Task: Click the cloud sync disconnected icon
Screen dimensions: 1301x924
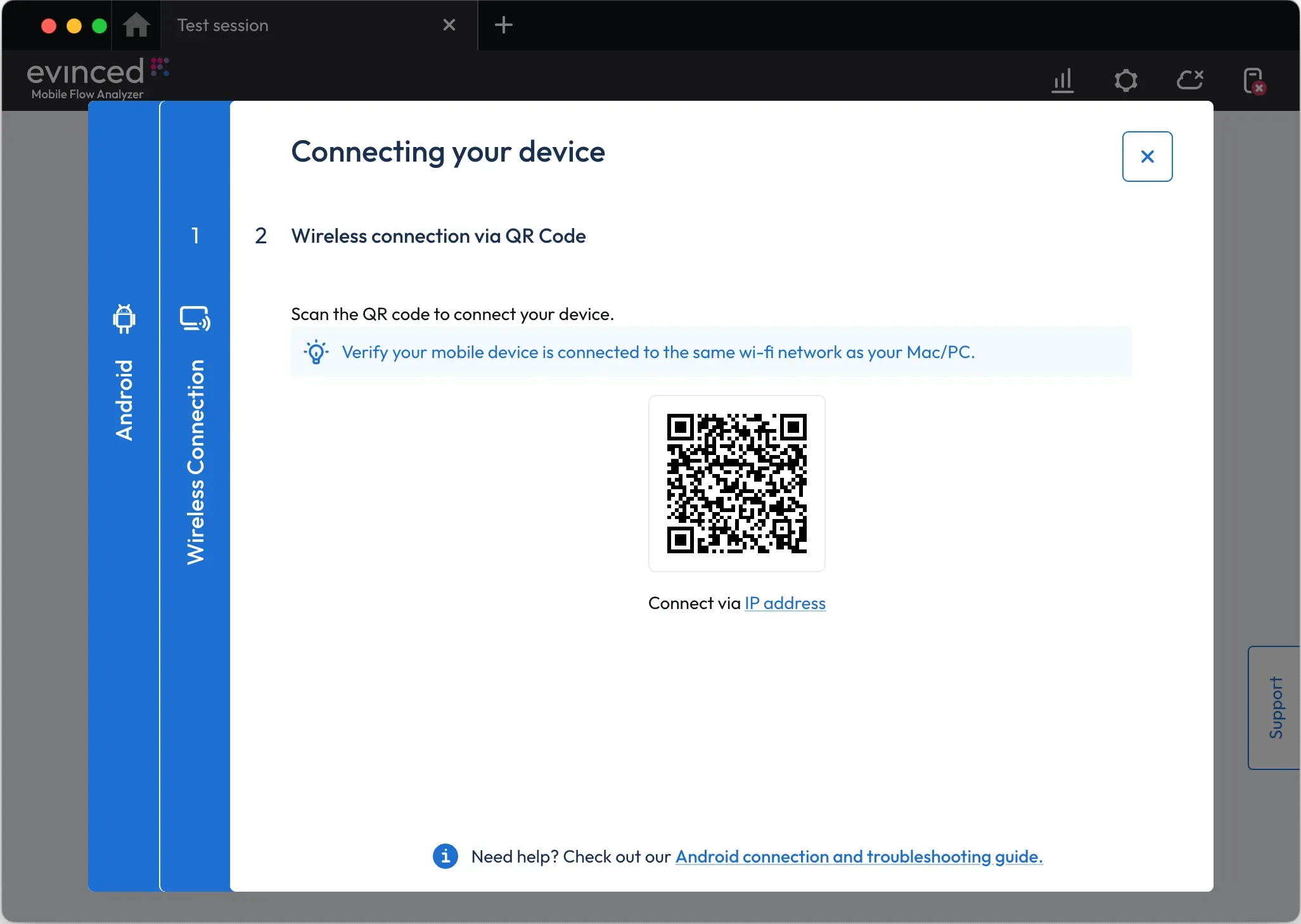Action: coord(1190,80)
